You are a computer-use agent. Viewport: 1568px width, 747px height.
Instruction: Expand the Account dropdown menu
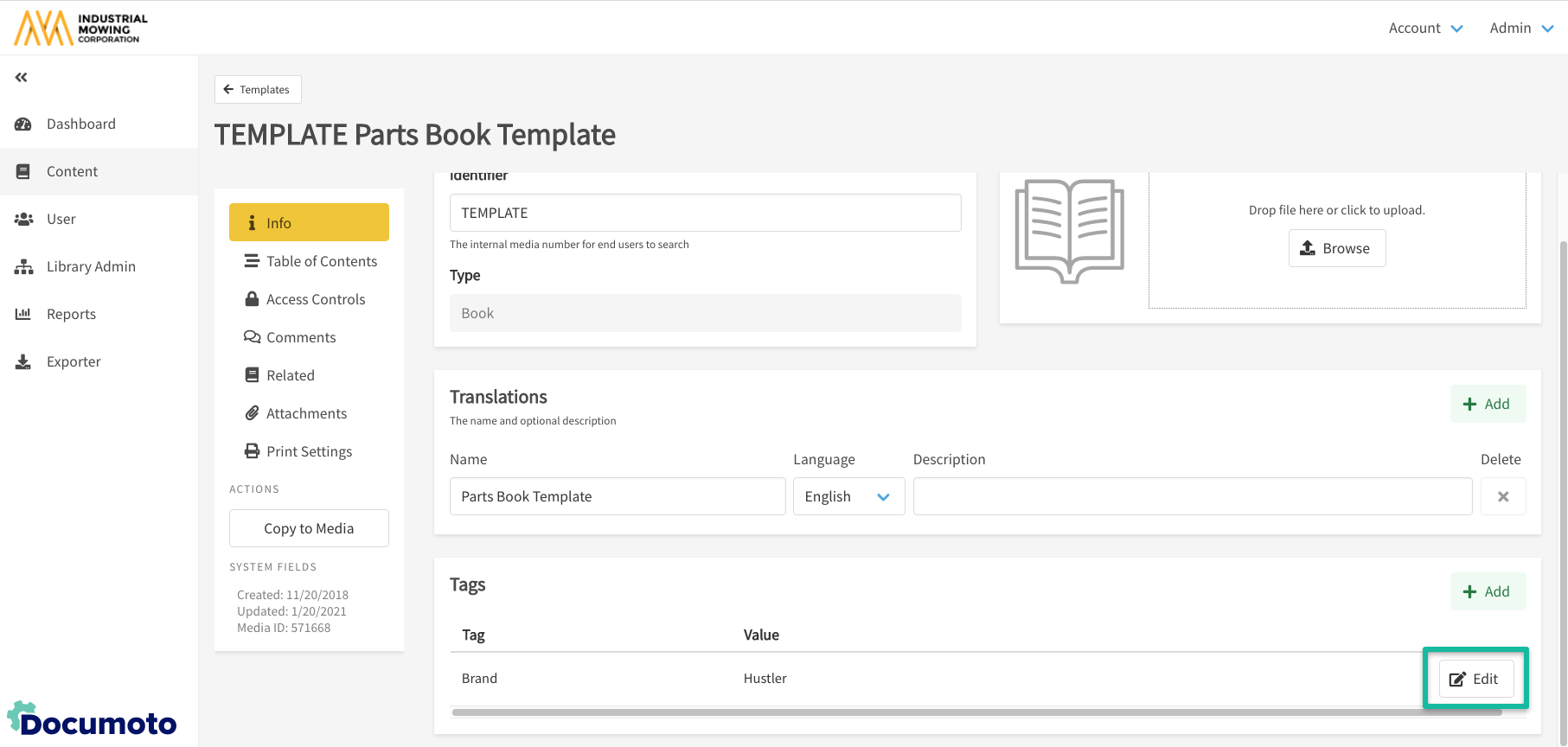pos(1424,29)
